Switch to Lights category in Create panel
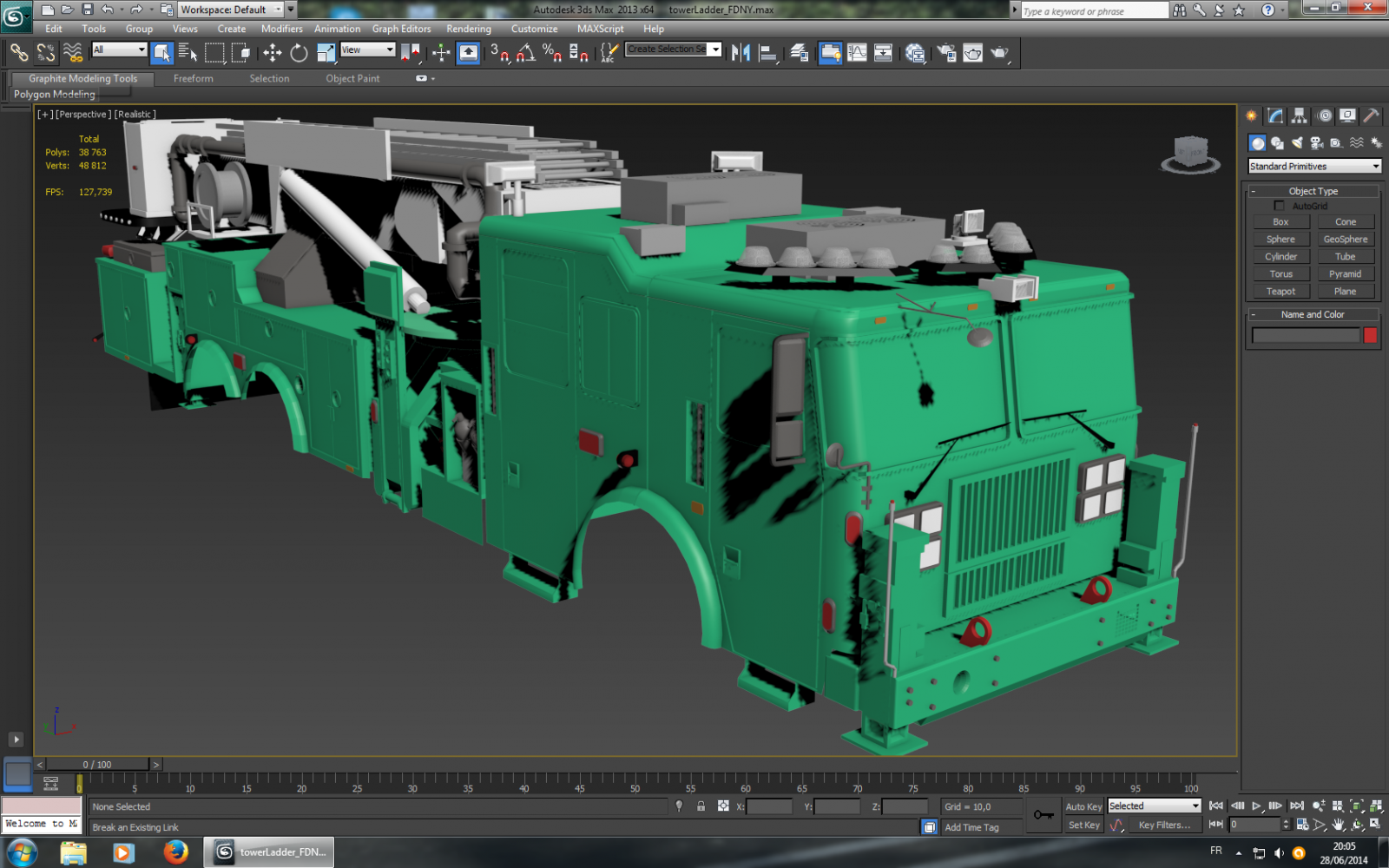Viewport: 1389px width, 868px height. (x=1297, y=143)
